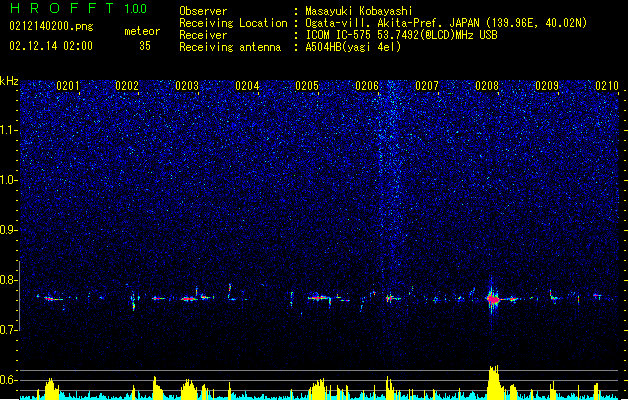The image size is (629, 400).
Task: Click the Receiving antenna label
Action: [x=230, y=47]
